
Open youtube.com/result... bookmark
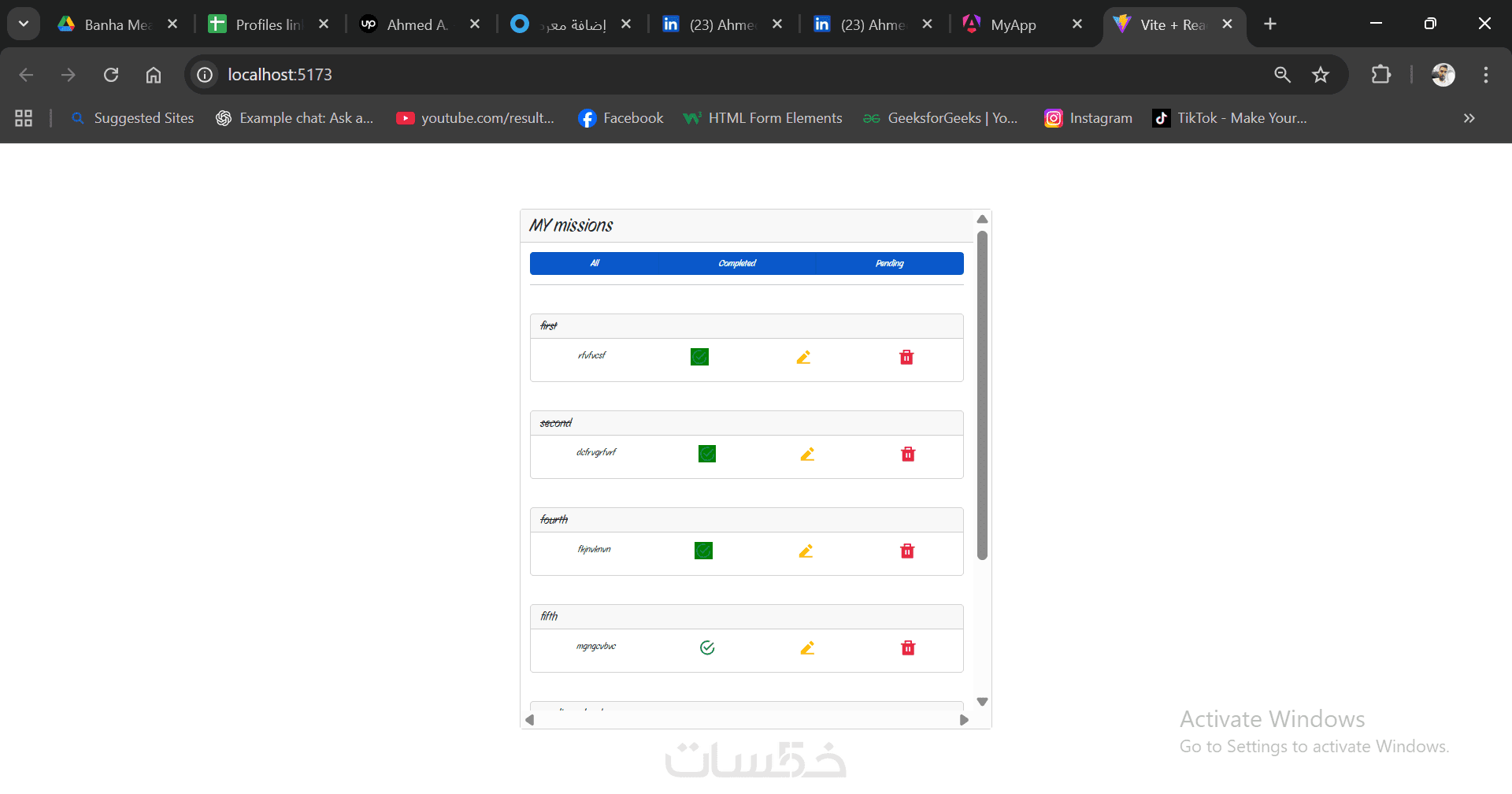point(476,118)
